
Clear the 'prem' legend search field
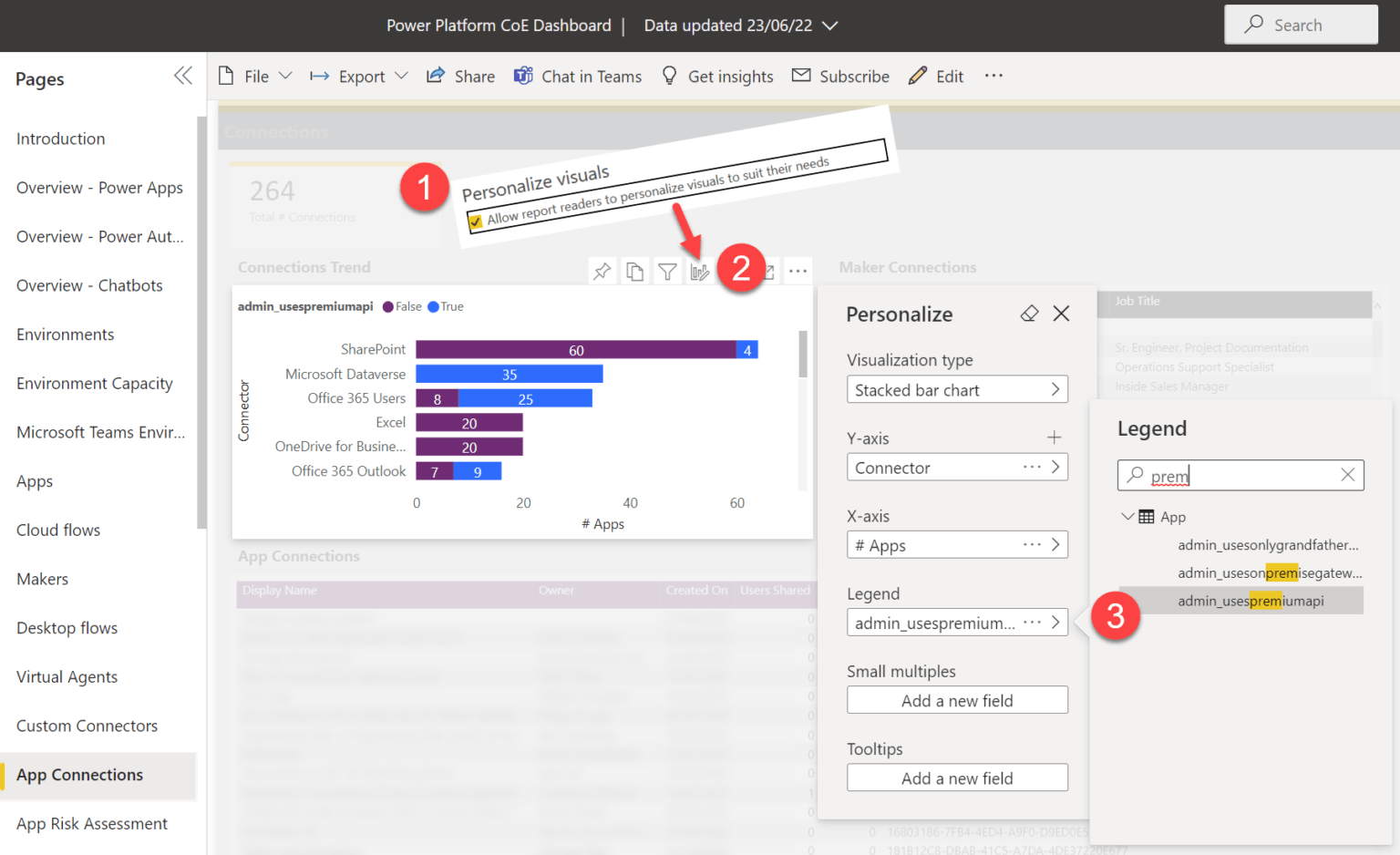tap(1348, 475)
